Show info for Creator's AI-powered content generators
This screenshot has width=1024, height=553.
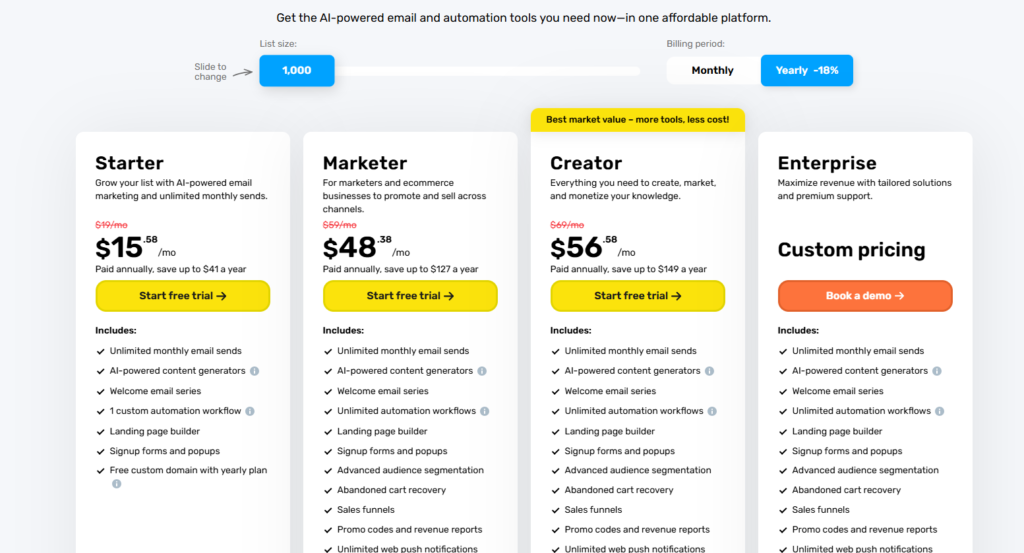click(709, 371)
